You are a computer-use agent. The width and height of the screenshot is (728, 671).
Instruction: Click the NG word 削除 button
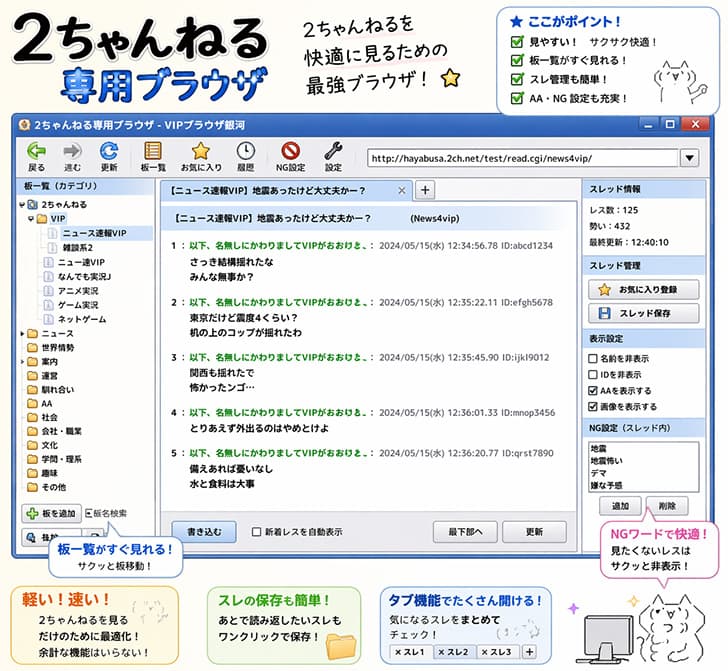tap(667, 506)
